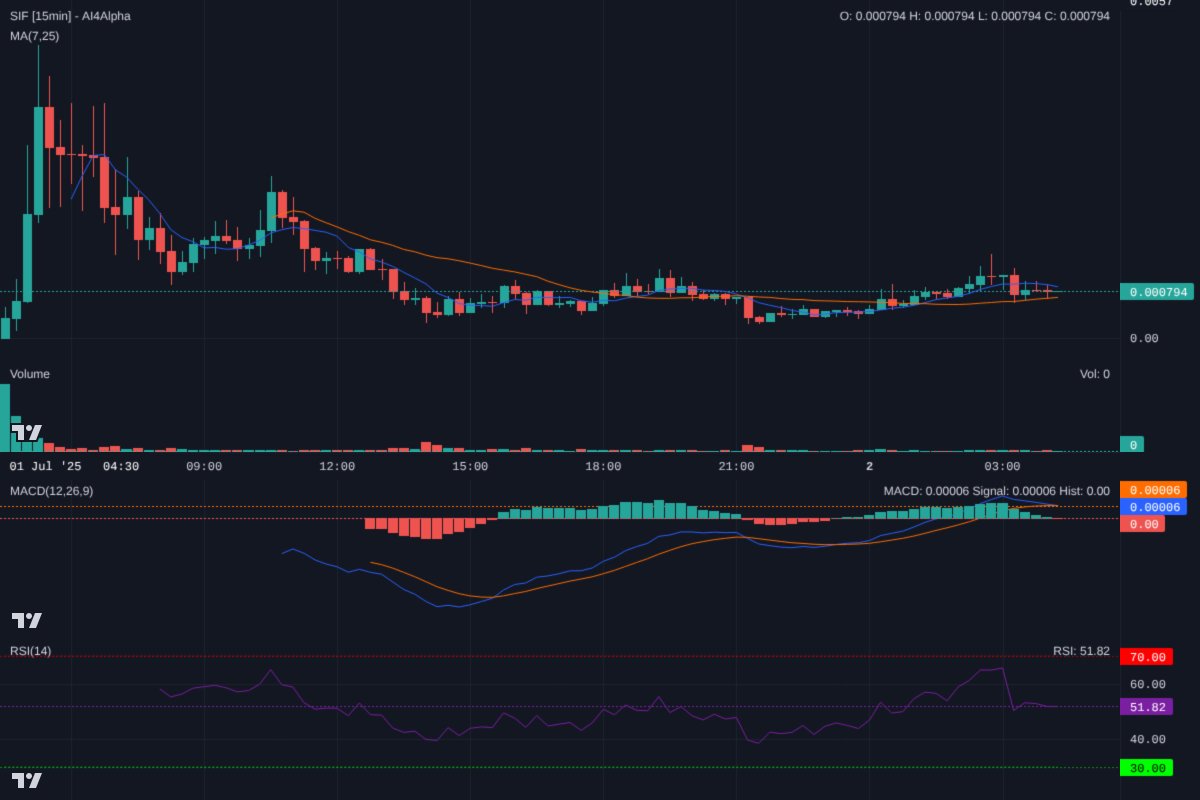
Task: Click the 21:00 time axis label
Action: pyautogui.click(x=736, y=466)
